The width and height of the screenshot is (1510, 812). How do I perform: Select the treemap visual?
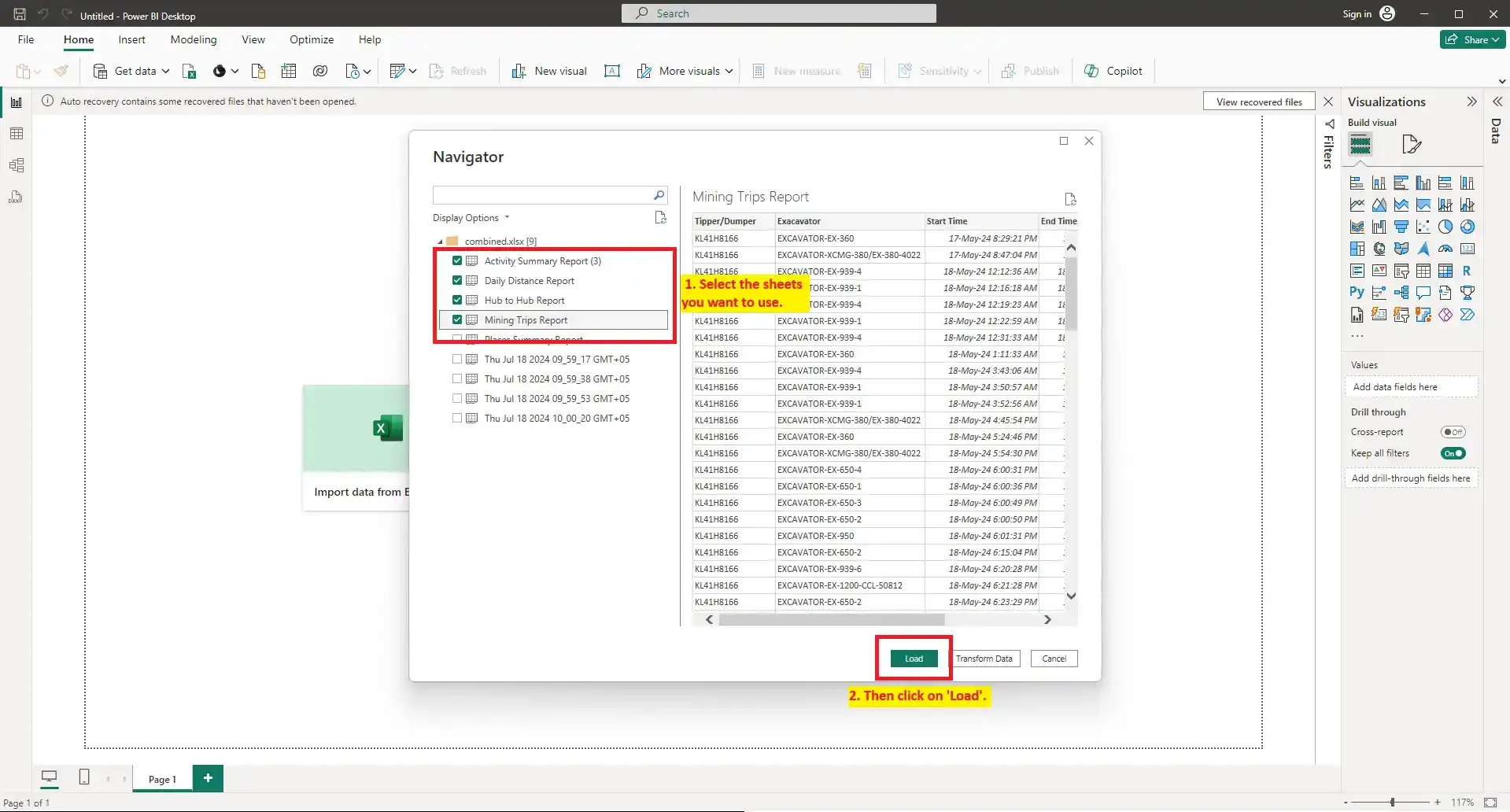click(1357, 249)
